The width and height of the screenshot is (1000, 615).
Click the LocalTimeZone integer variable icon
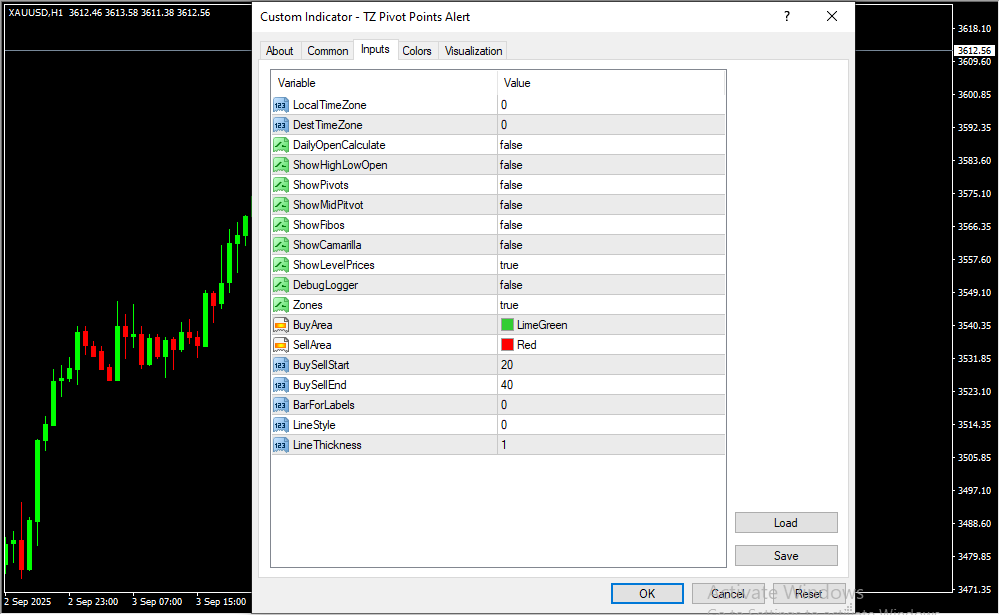coord(280,105)
